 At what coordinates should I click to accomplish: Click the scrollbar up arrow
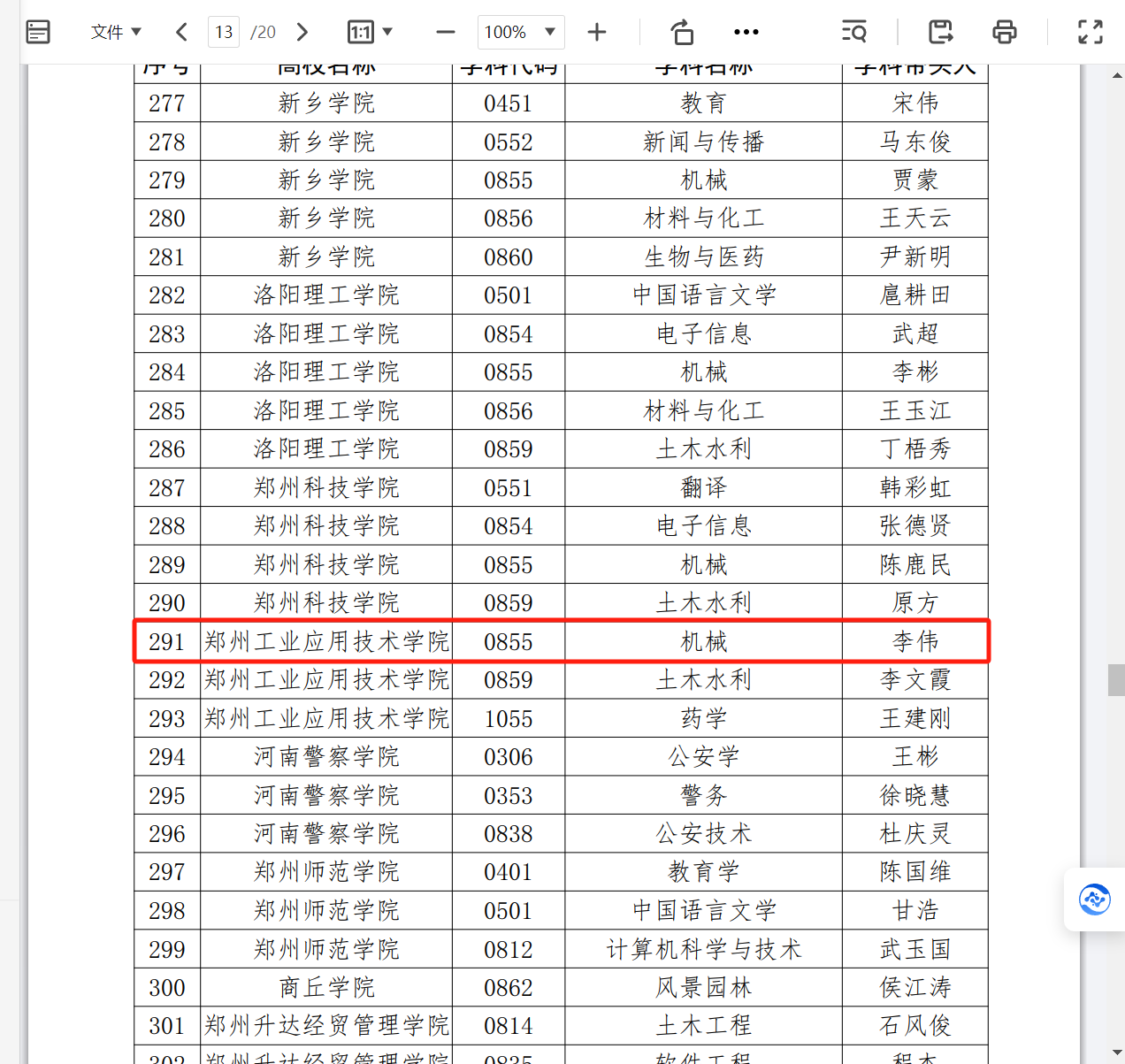tap(1117, 76)
